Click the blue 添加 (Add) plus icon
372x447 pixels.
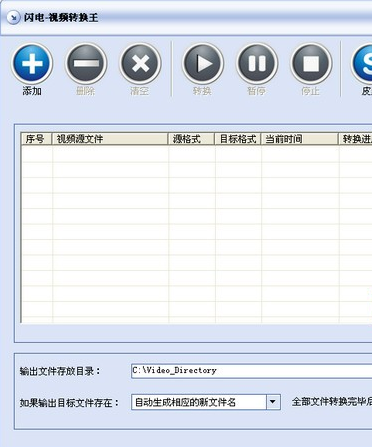pos(32,63)
